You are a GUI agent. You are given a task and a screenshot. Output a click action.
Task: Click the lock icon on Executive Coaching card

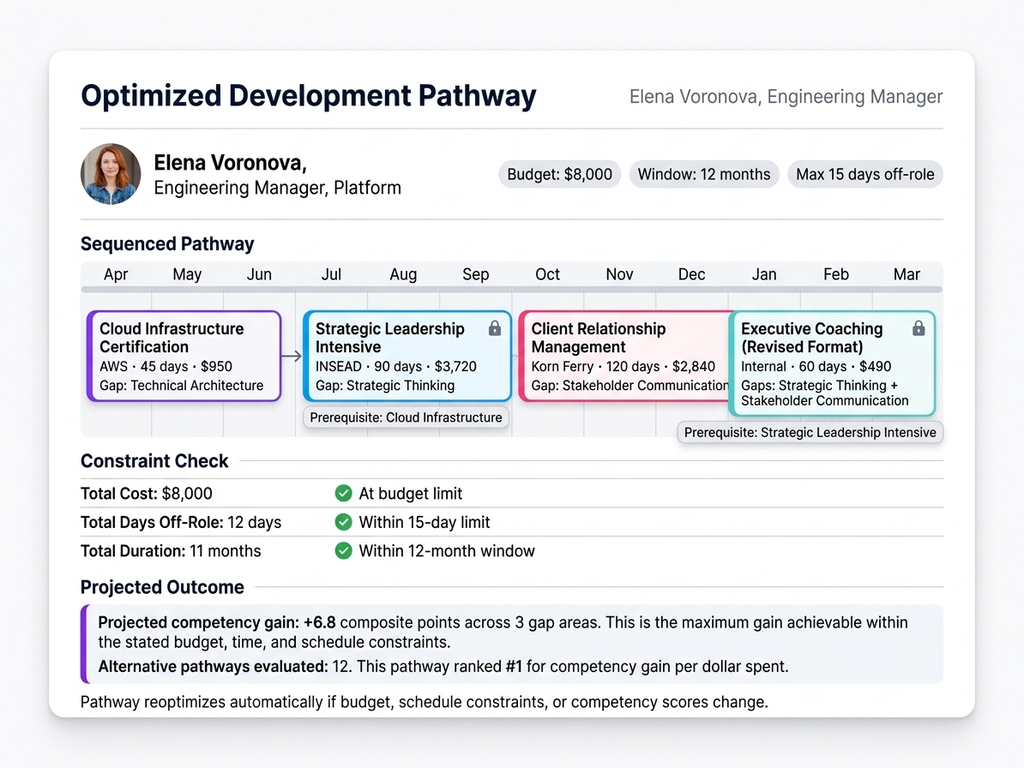(918, 328)
